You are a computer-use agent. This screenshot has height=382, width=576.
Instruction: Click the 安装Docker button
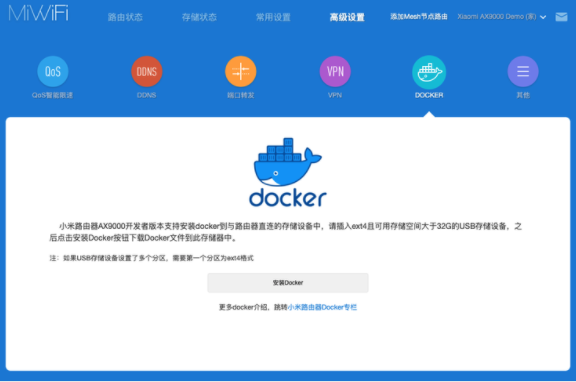[x=288, y=283]
